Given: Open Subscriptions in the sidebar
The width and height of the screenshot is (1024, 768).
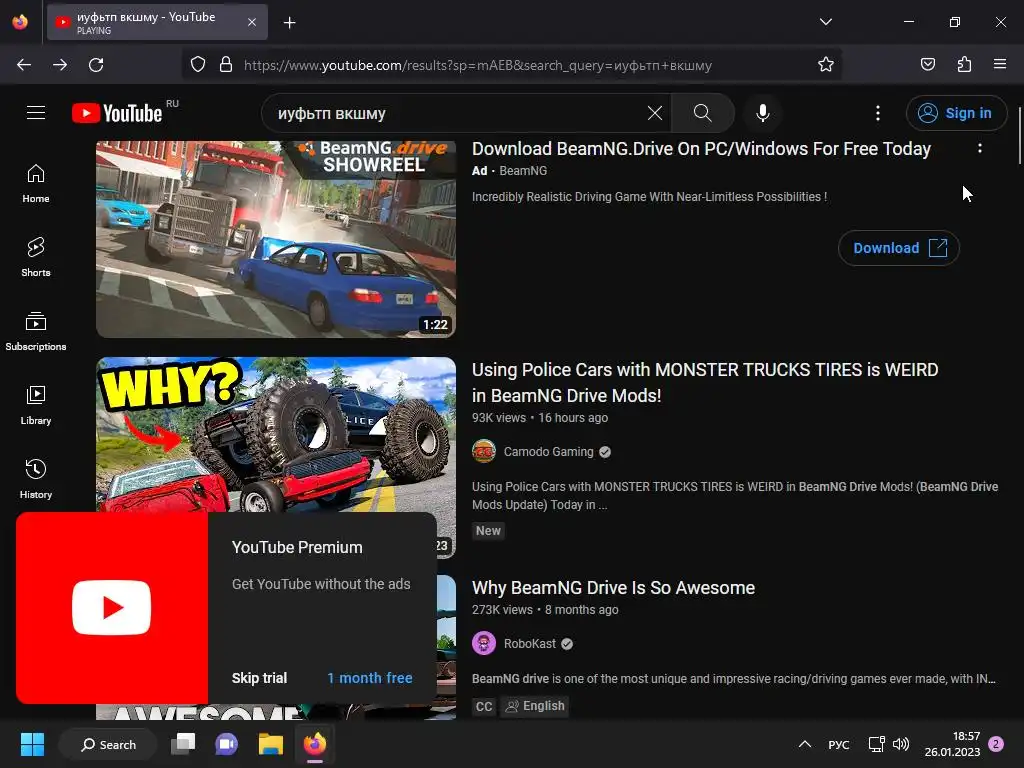Looking at the screenshot, I should pos(36,332).
